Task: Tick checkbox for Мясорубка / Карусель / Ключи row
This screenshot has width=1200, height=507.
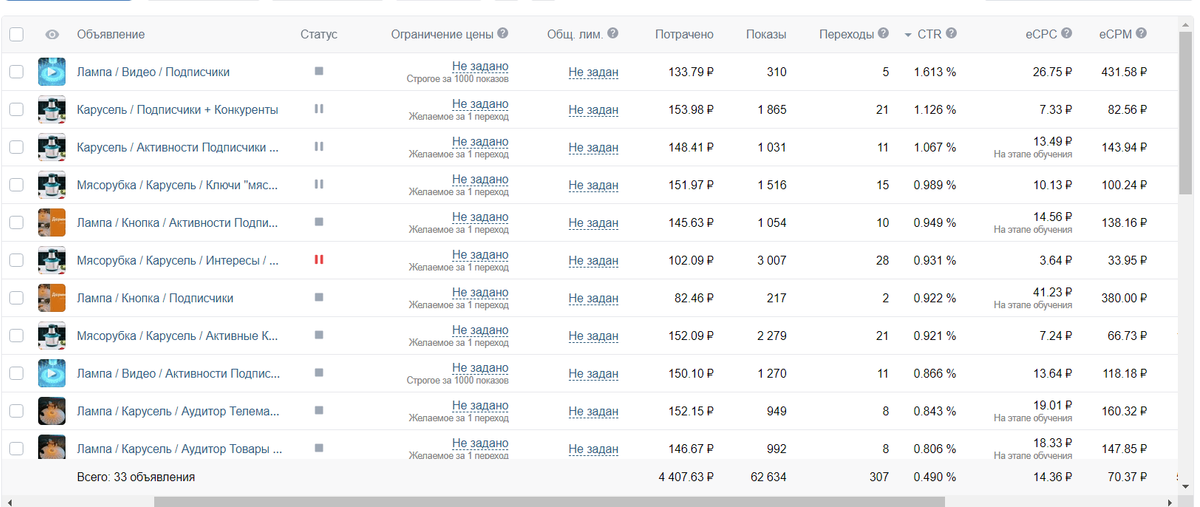Action: [x=16, y=185]
